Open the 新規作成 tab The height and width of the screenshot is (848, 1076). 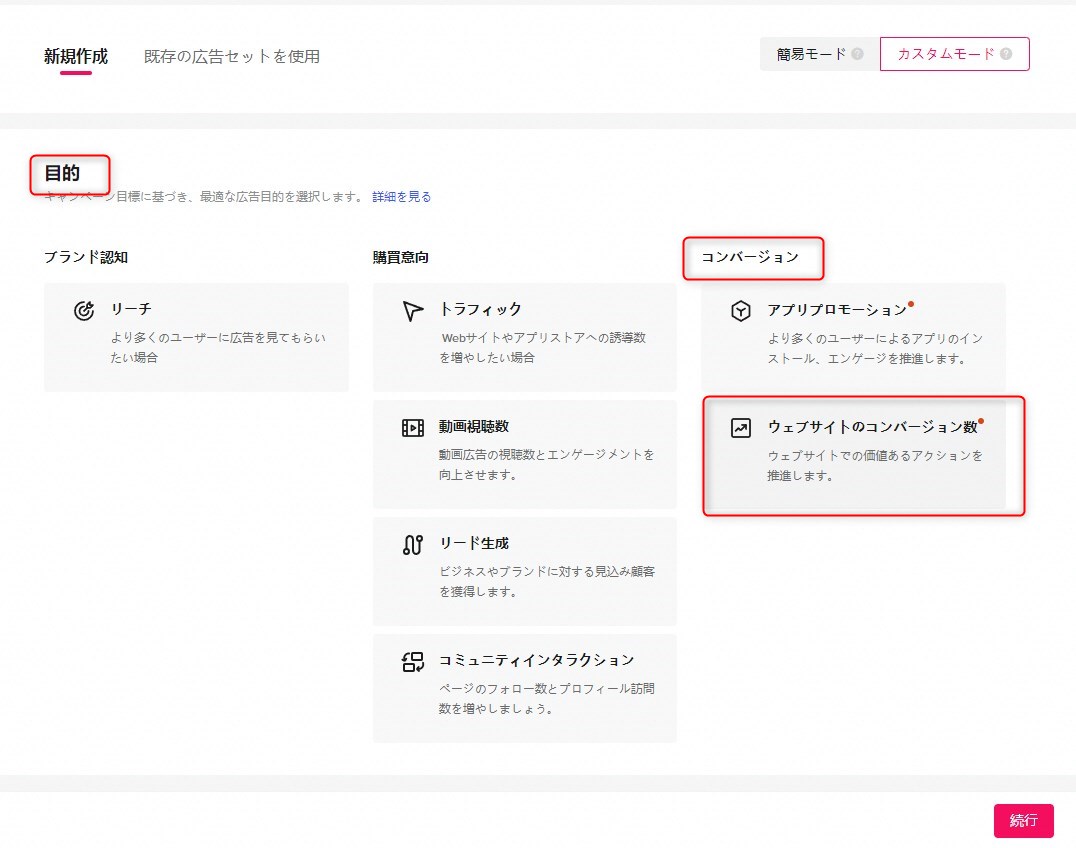[76, 57]
